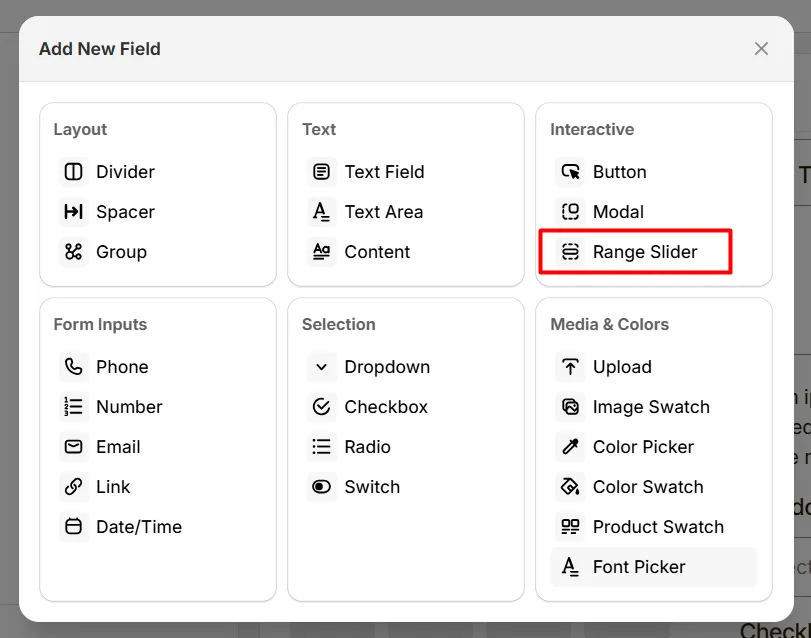Choose the Color Swatch paint bucket icon
Image resolution: width=811 pixels, height=638 pixels.
coord(570,487)
